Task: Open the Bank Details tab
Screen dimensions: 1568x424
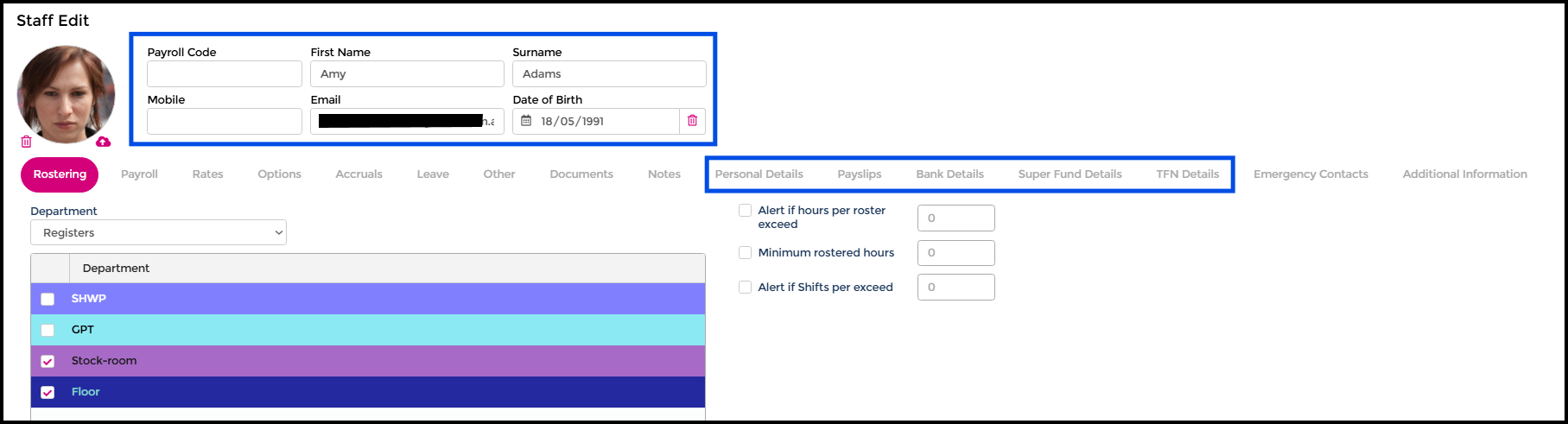Action: tap(949, 174)
